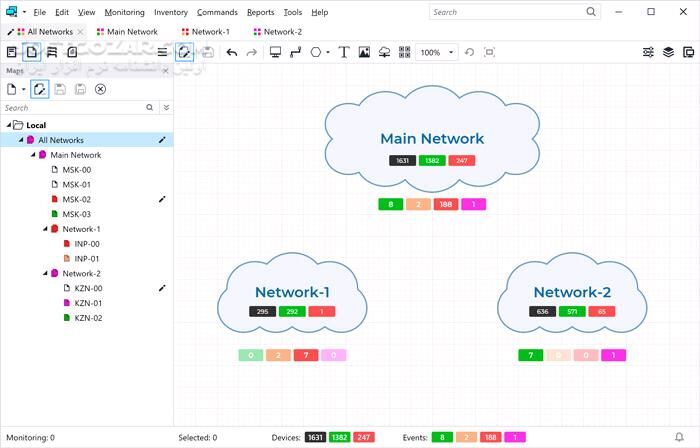Click the undo arrow in toolbar
This screenshot has width=700, height=448.
232,52
